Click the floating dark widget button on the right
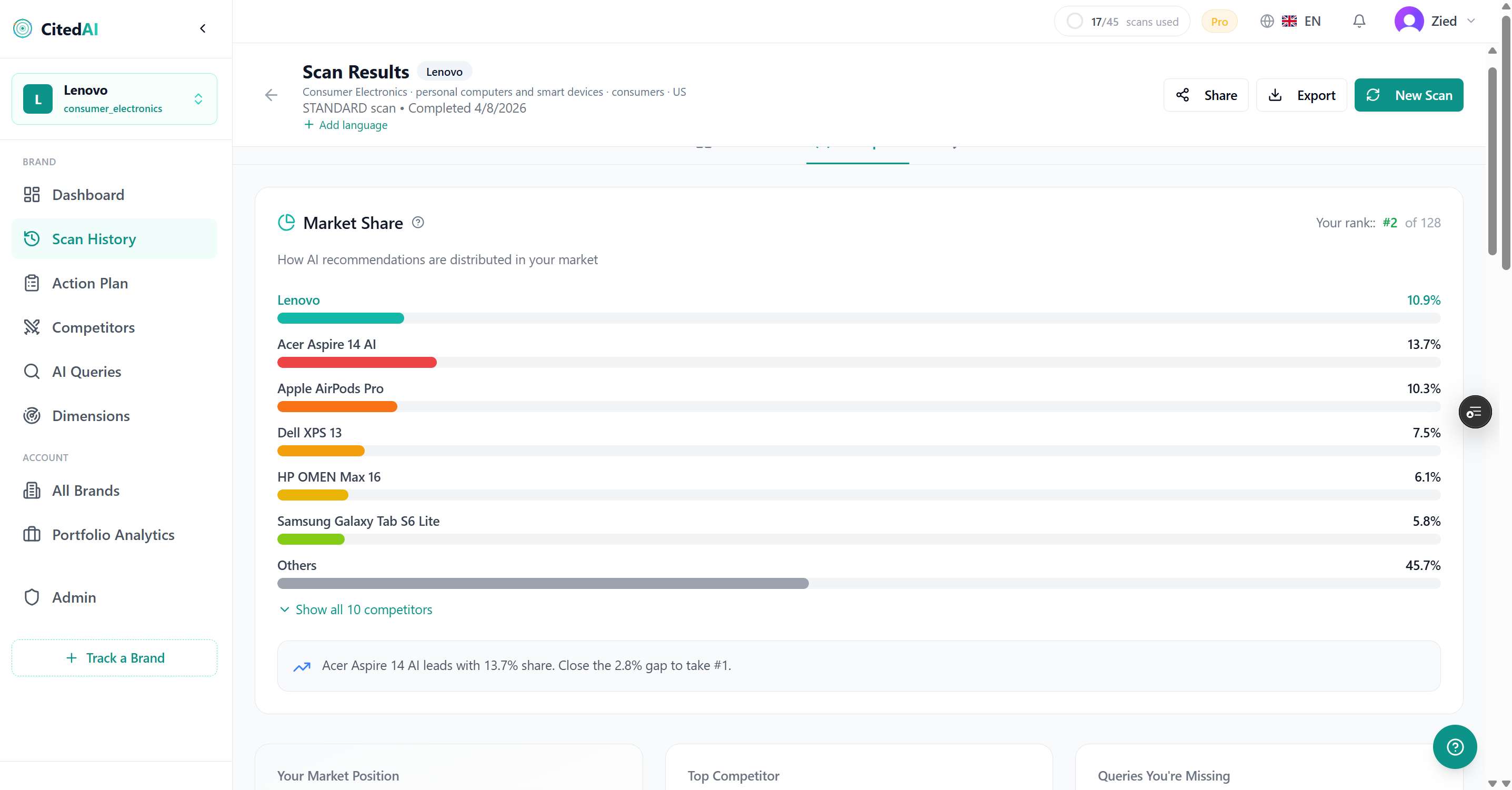1512x790 pixels. (1475, 412)
